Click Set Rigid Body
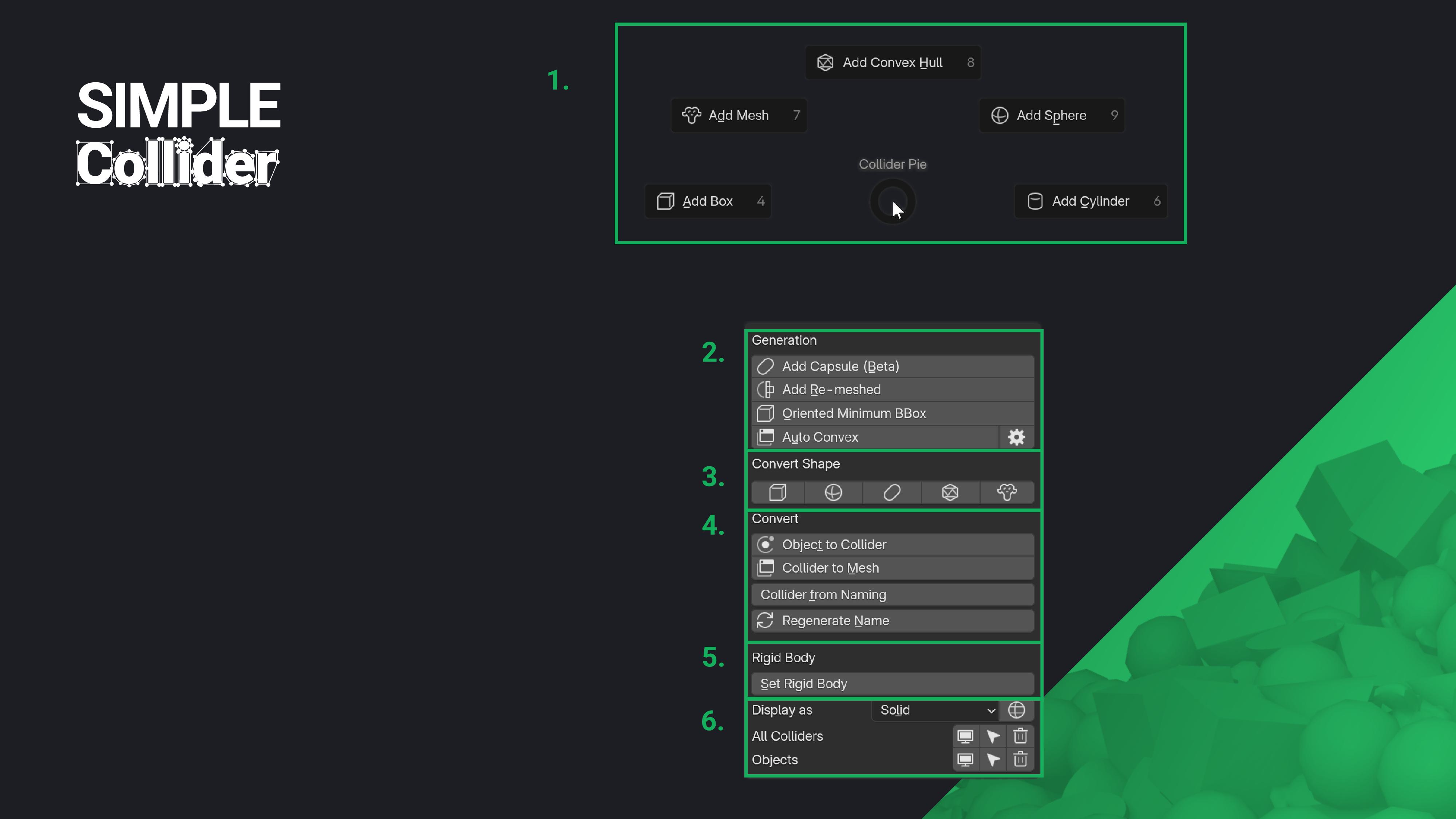The image size is (1456, 819). 892,683
